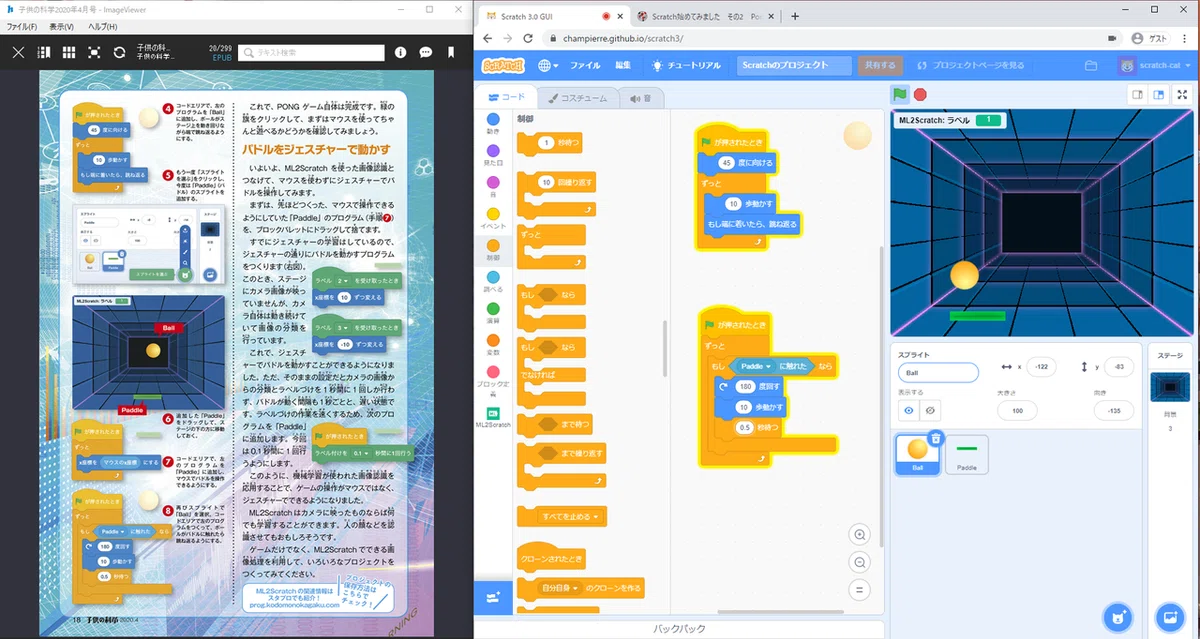
Task: Click the red stop button
Action: click(920, 95)
